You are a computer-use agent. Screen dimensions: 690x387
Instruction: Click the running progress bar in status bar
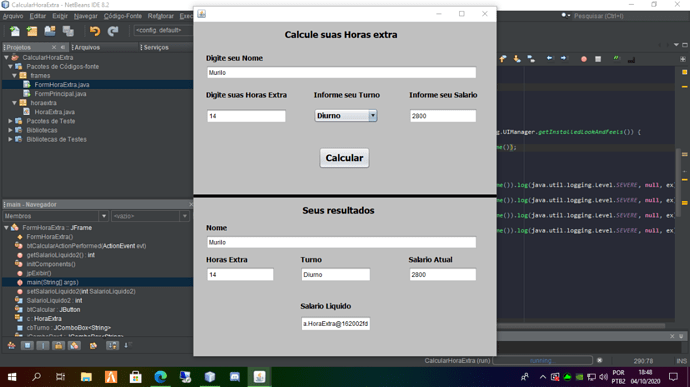[542, 360]
